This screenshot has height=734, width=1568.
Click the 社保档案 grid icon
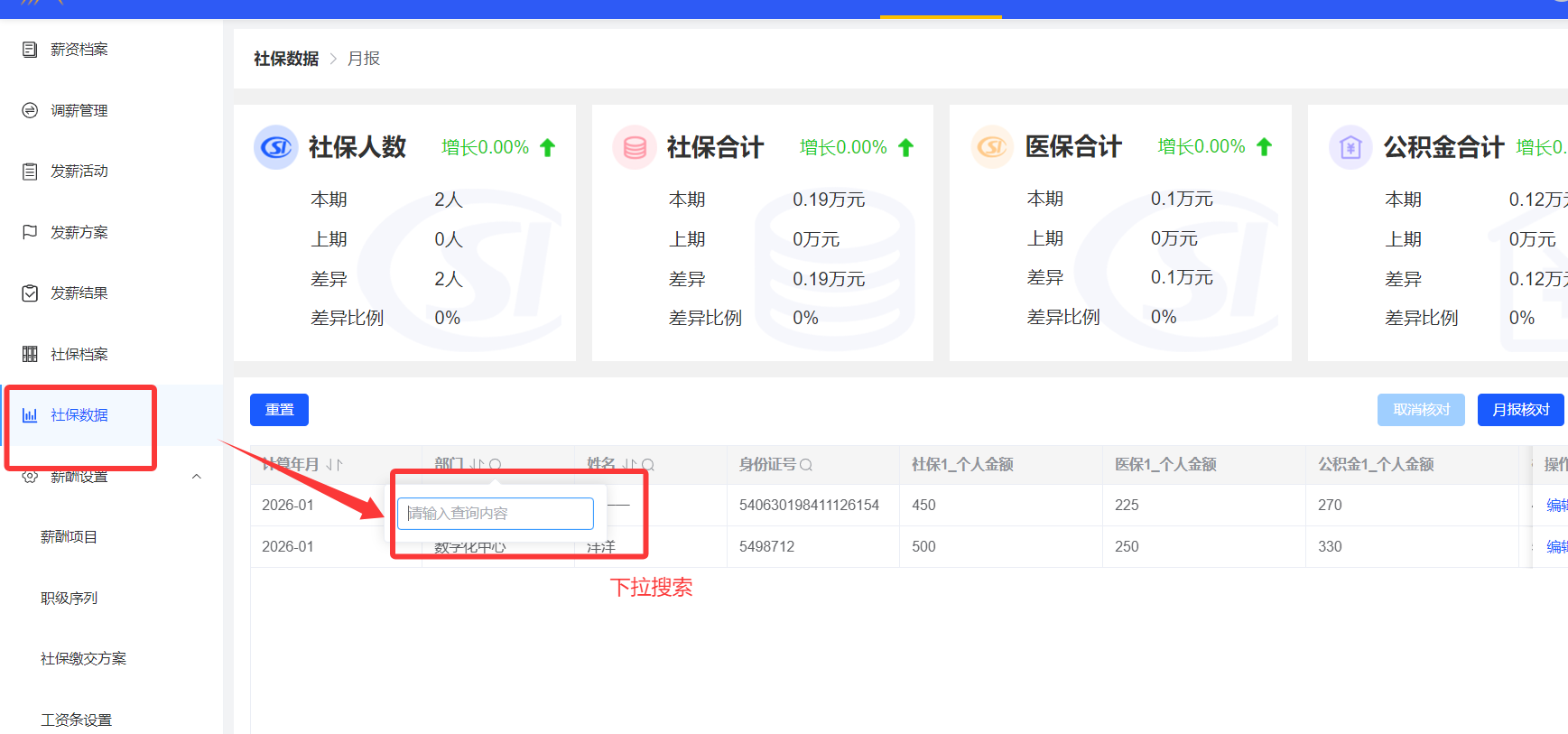tap(30, 354)
